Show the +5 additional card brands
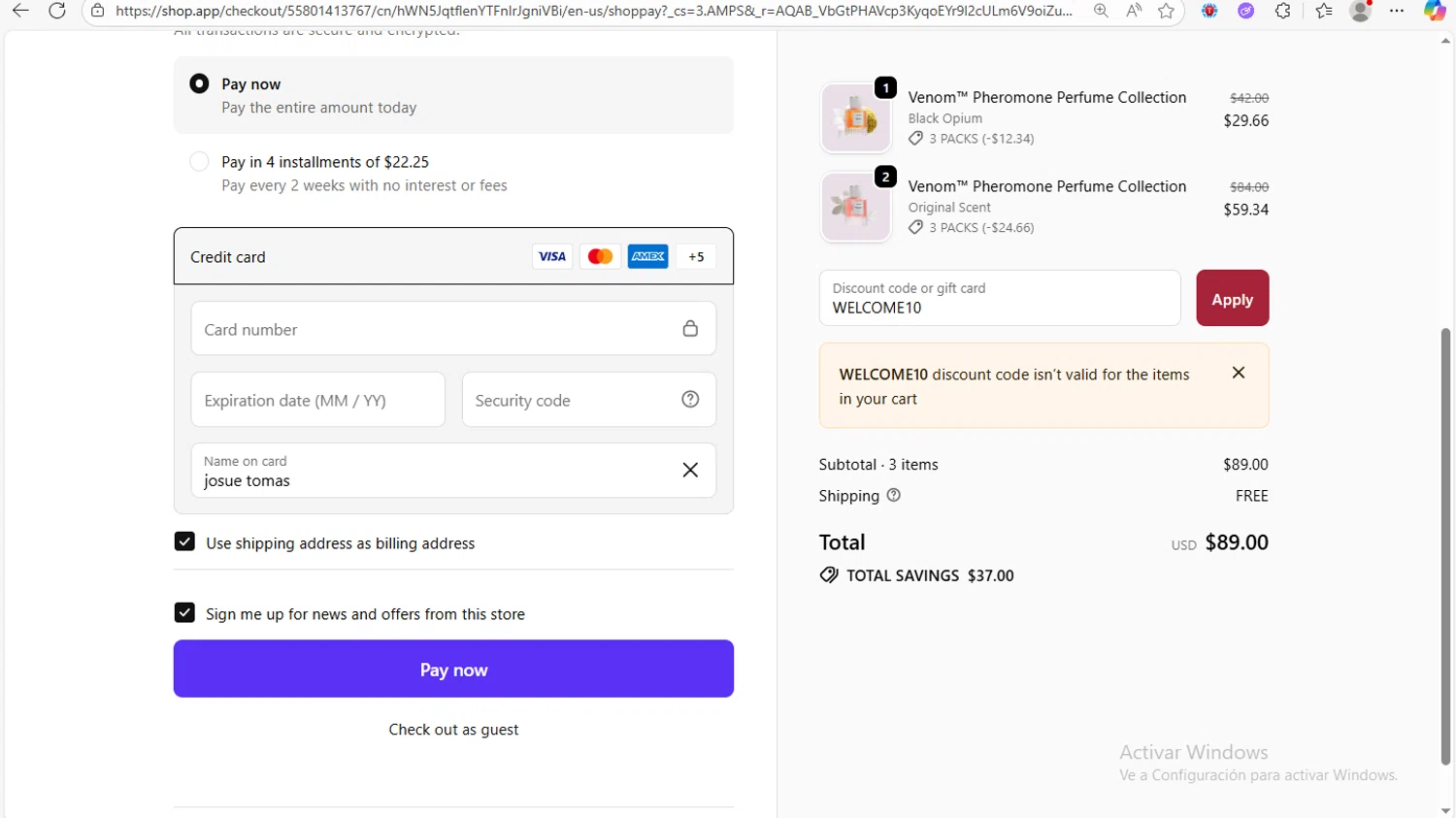This screenshot has height=818, width=1456. (x=696, y=256)
